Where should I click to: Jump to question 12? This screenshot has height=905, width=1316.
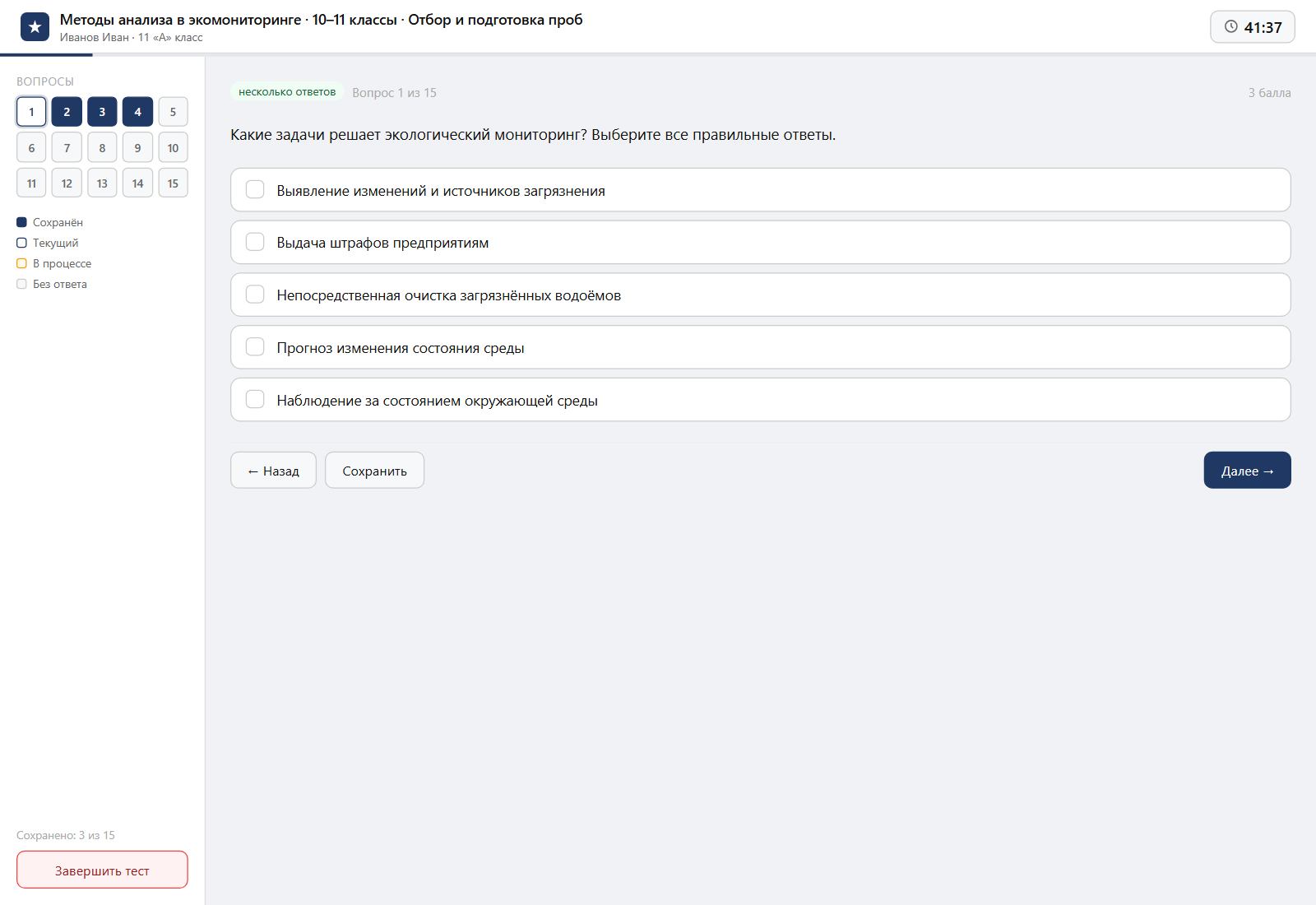click(67, 183)
